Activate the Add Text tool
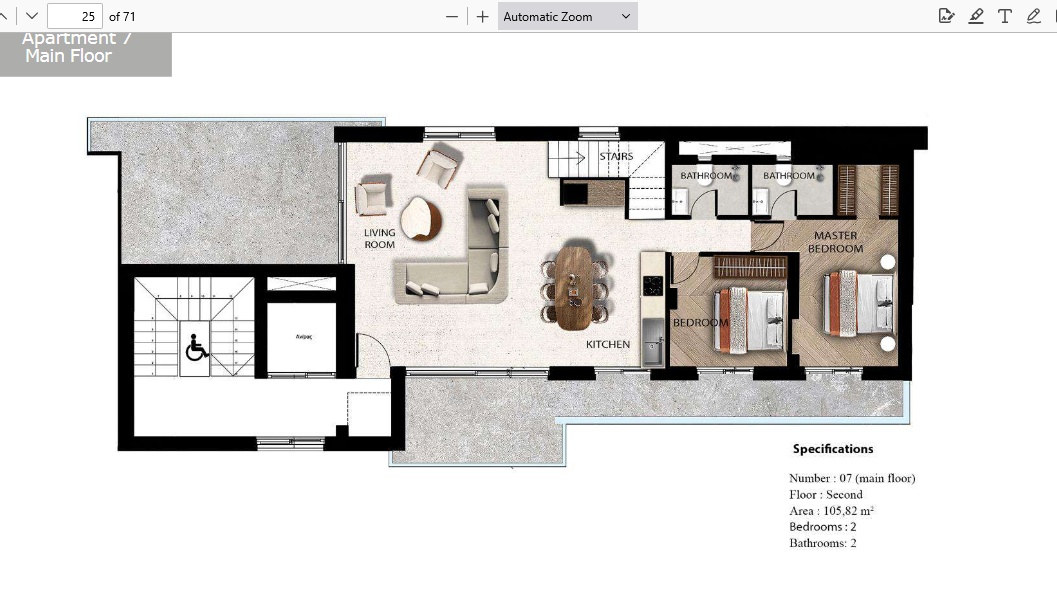The height and width of the screenshot is (595, 1057). point(1005,16)
